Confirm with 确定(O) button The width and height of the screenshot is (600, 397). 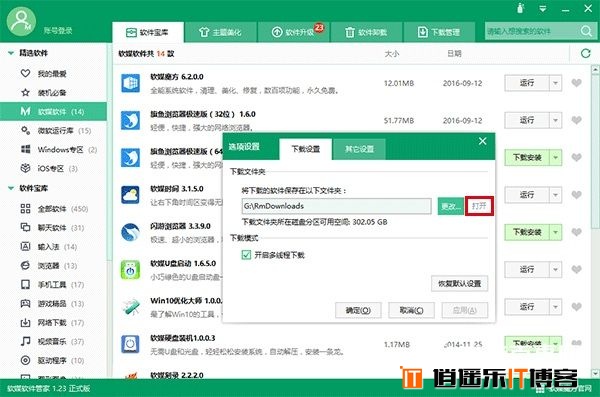(358, 310)
